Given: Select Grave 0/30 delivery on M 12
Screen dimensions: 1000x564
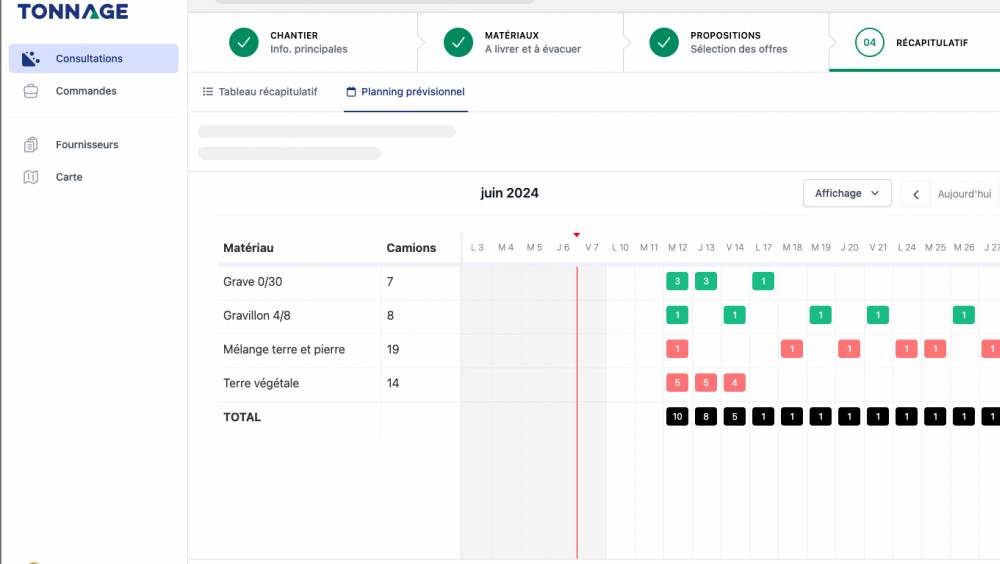Looking at the screenshot, I should click(x=677, y=282).
